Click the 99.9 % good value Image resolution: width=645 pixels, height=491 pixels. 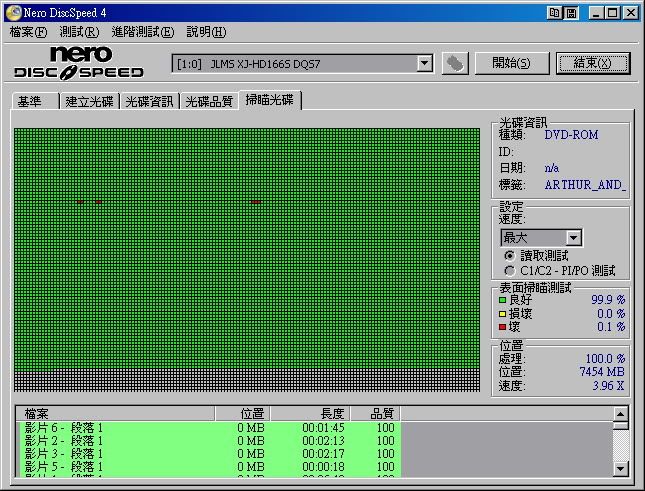608,300
